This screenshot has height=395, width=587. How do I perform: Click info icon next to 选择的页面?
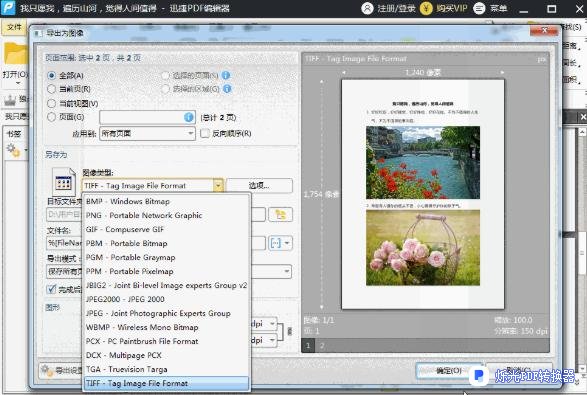pyautogui.click(x=226, y=75)
